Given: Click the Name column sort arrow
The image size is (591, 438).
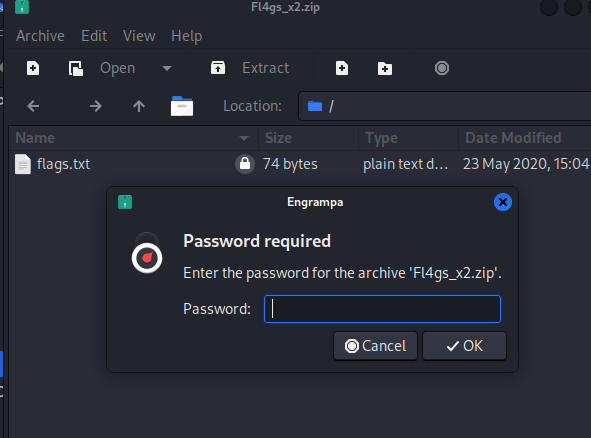Looking at the screenshot, I should (244, 138).
